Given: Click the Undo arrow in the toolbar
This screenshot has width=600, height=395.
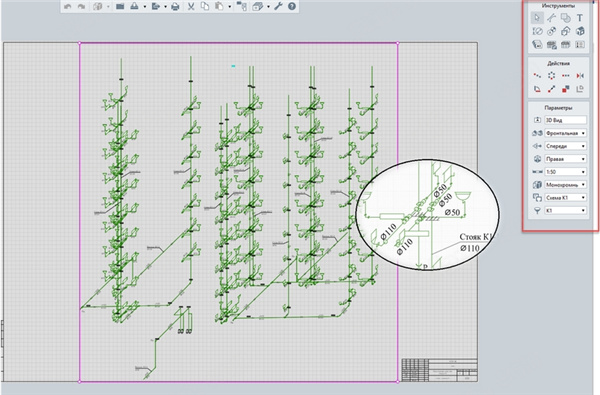Looking at the screenshot, I should coord(67,7).
